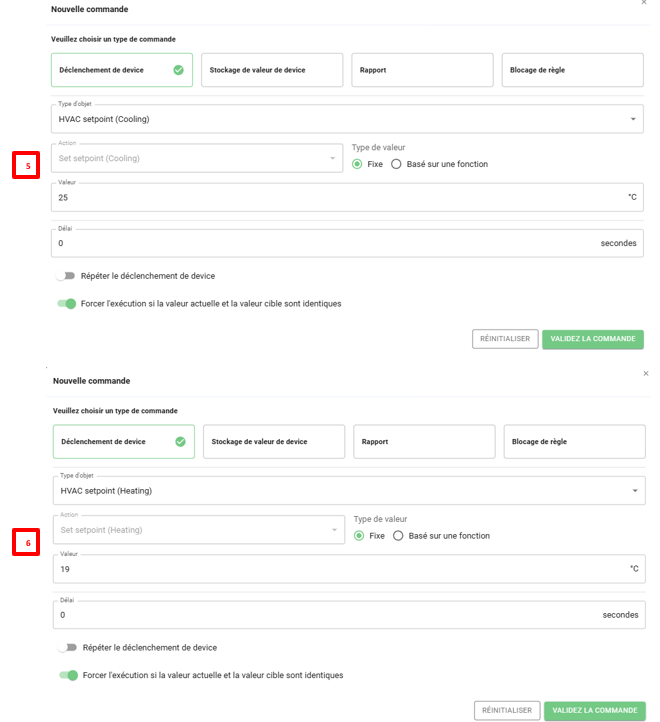Expand the Set setpoint (Cooling) action dropdown
660x722 pixels.
197,159
